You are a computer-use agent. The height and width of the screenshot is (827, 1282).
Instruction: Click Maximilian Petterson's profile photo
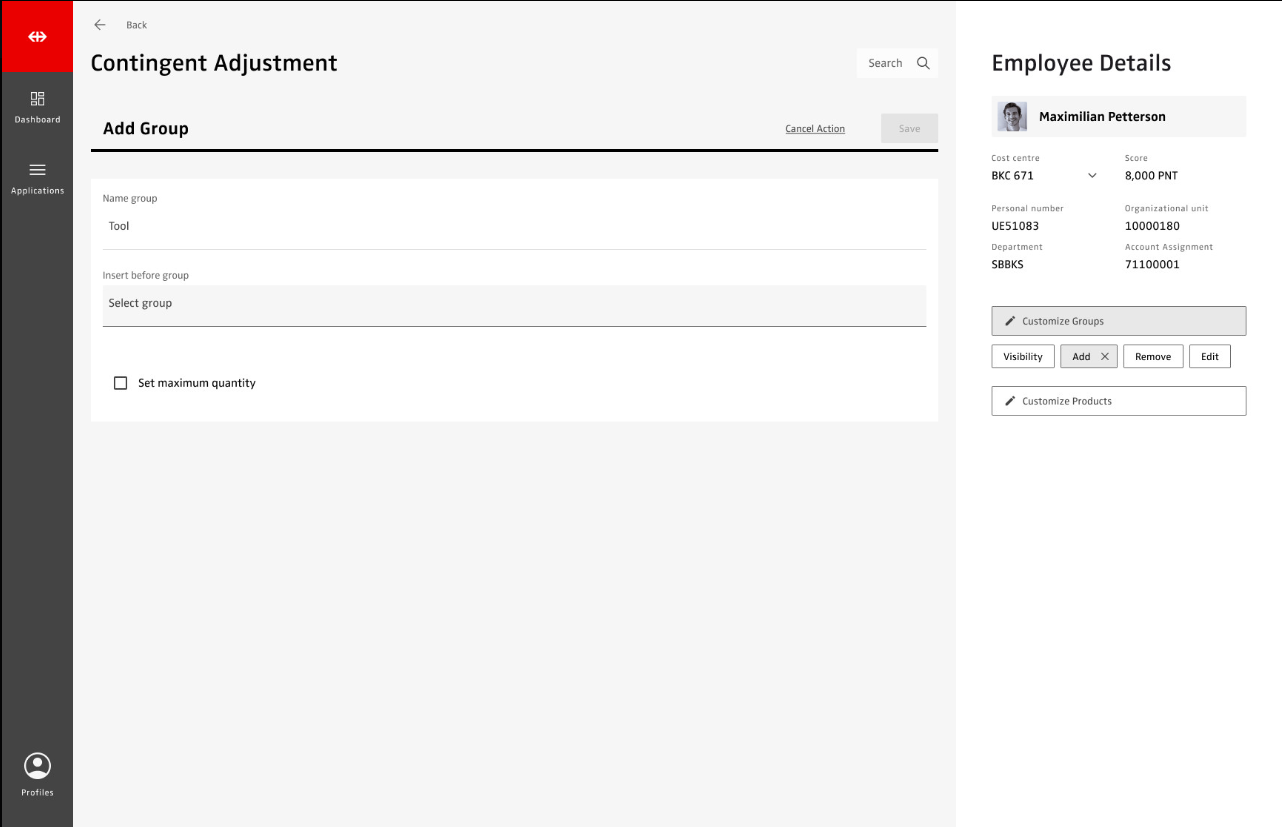(1012, 117)
